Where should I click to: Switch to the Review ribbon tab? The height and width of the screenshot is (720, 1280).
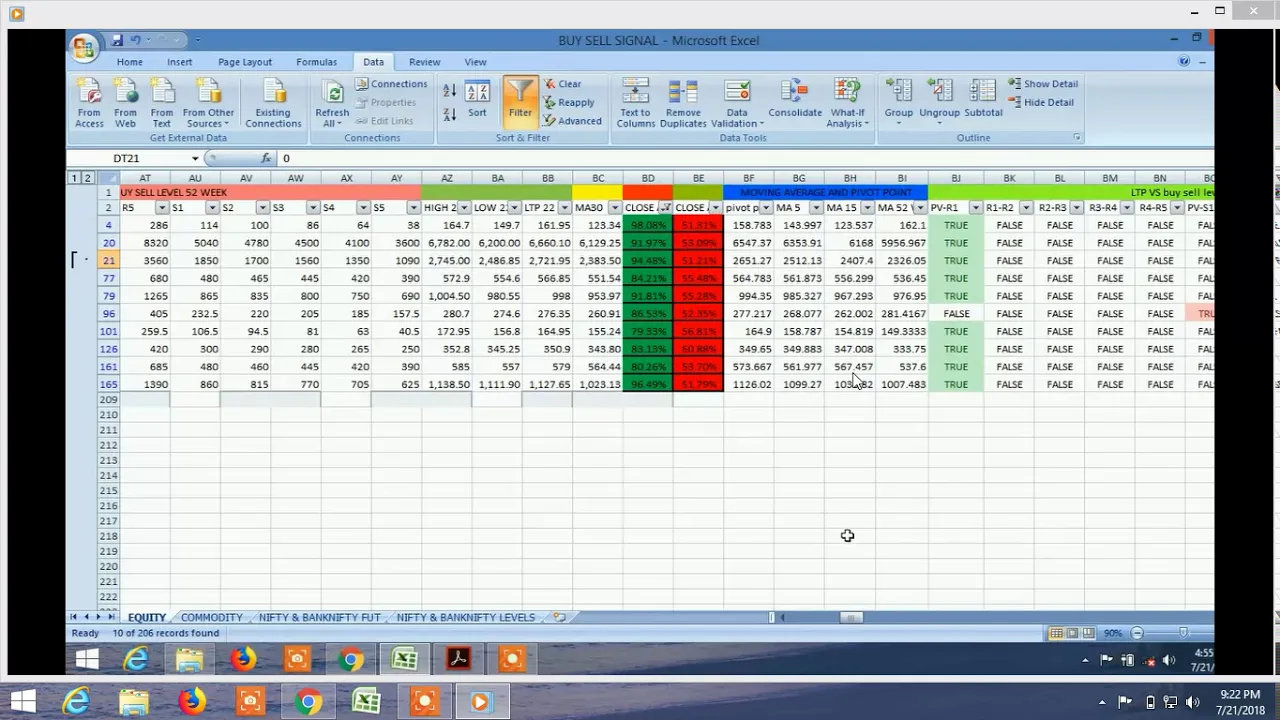pos(424,62)
